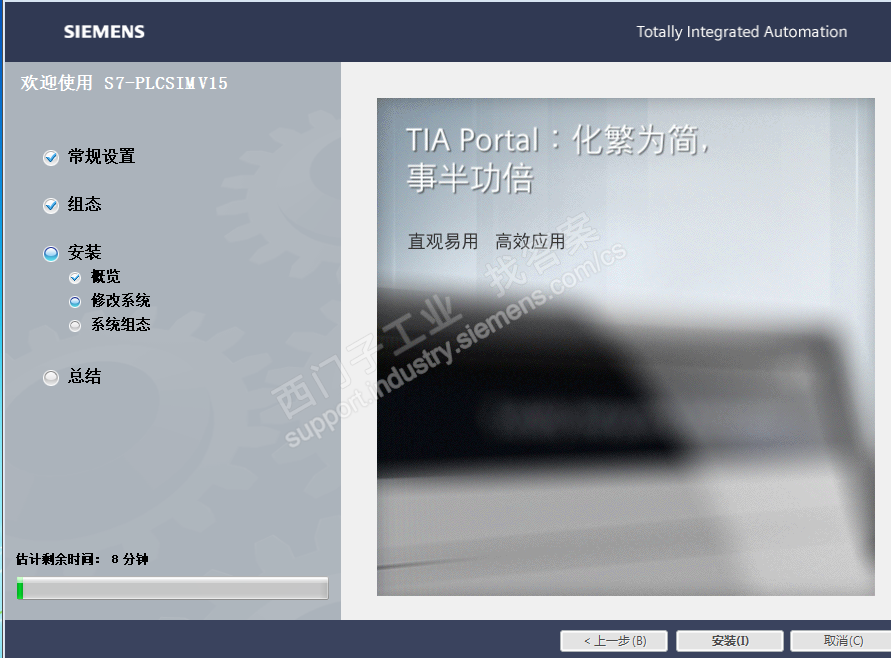Select the 安装 step label

84,252
